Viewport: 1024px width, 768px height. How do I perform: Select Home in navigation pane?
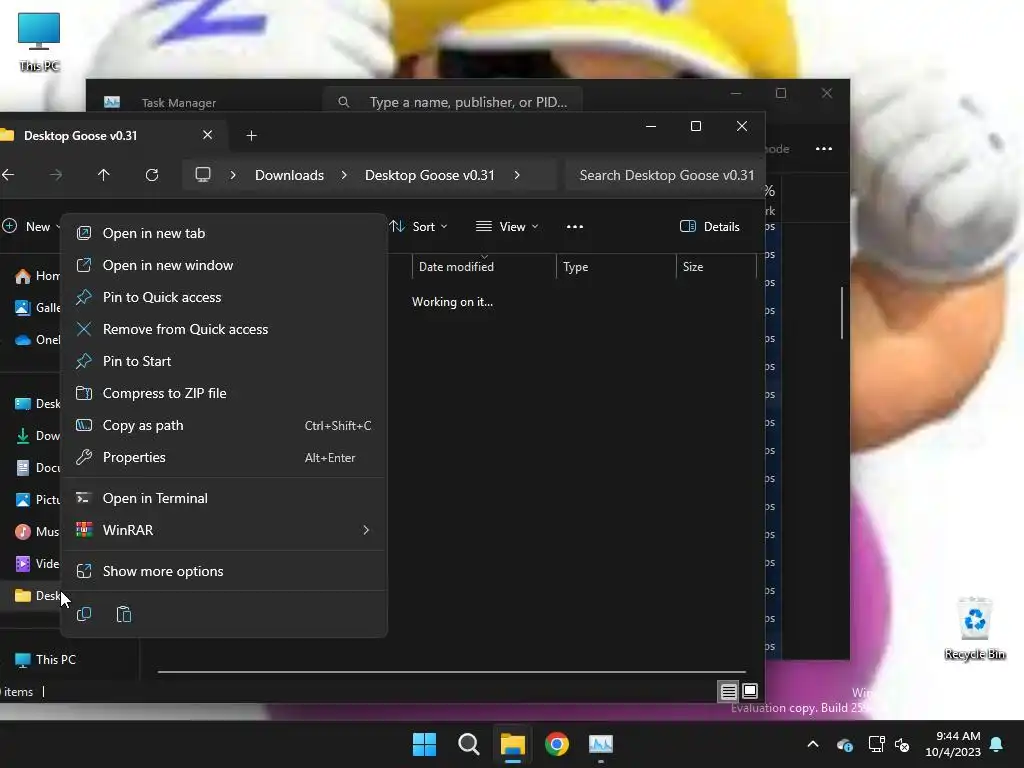pyautogui.click(x=37, y=276)
